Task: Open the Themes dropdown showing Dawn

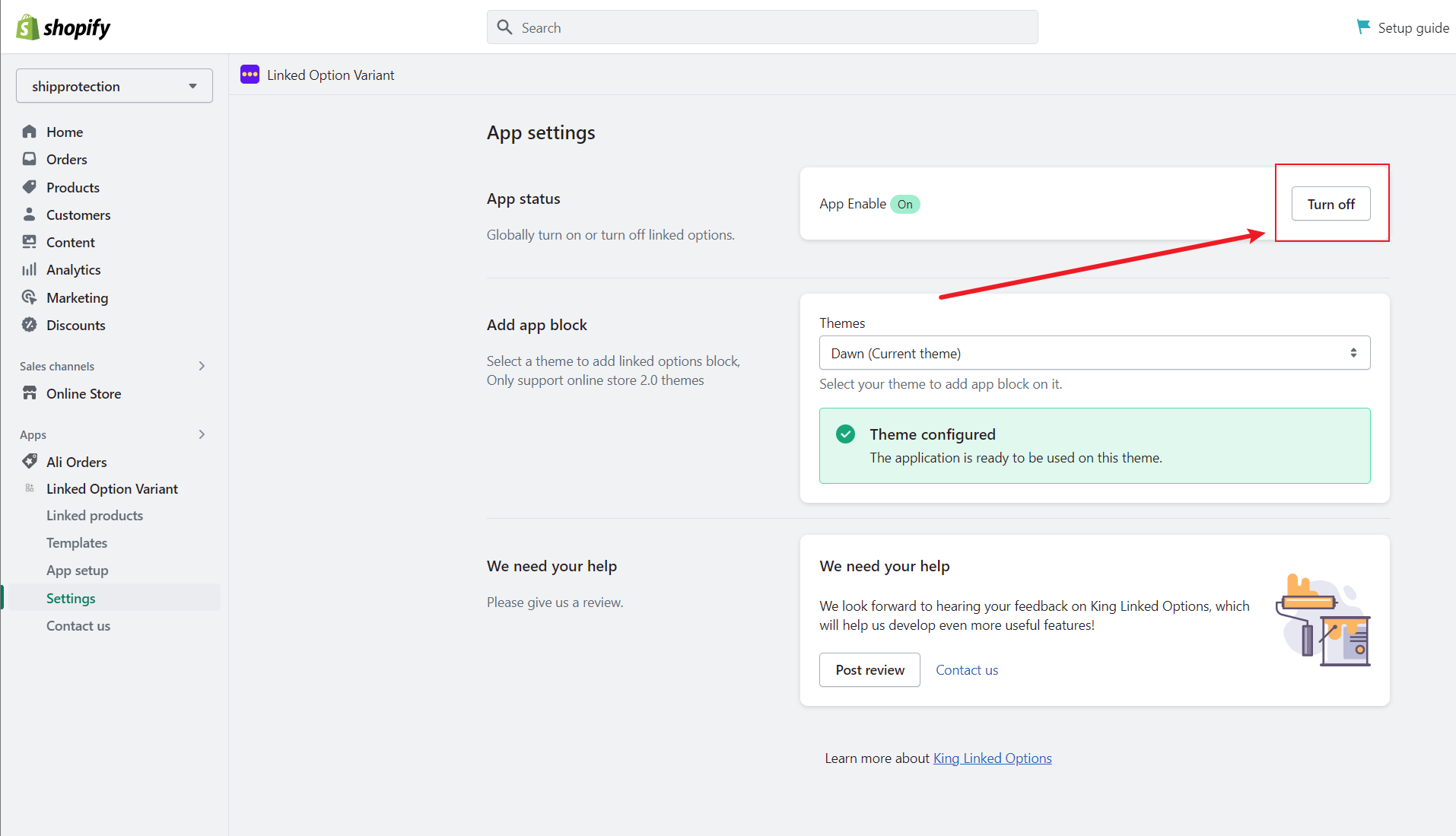Action: pyautogui.click(x=1094, y=353)
